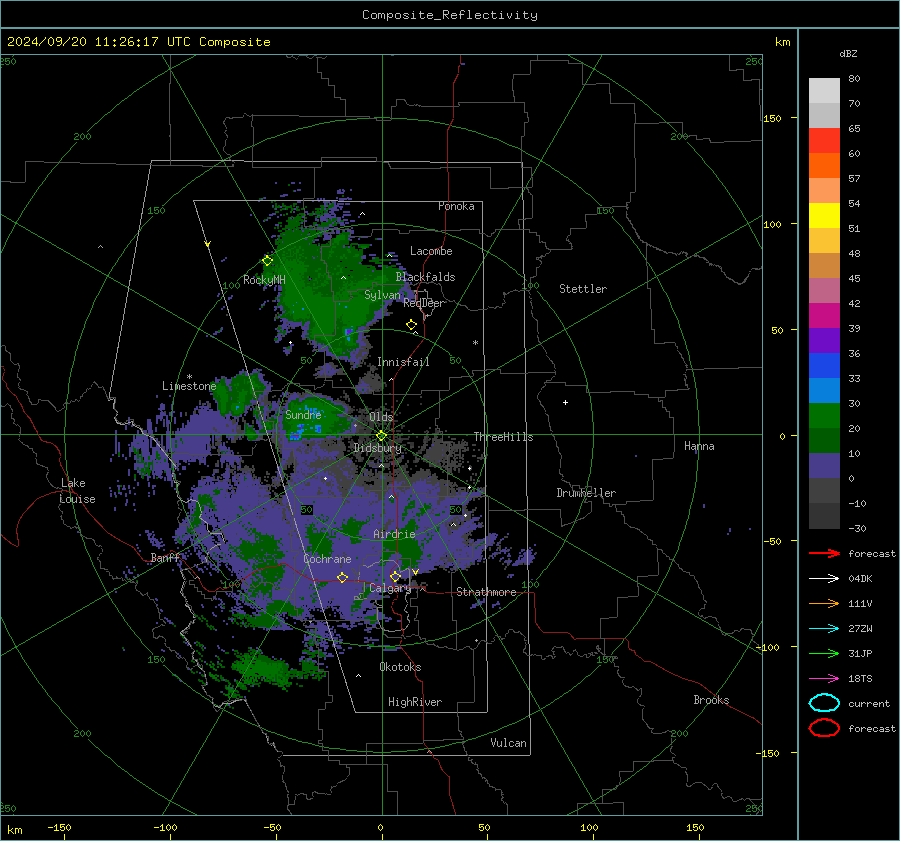Click the red forecast ellipse icon
This screenshot has width=900, height=841.
[x=824, y=728]
